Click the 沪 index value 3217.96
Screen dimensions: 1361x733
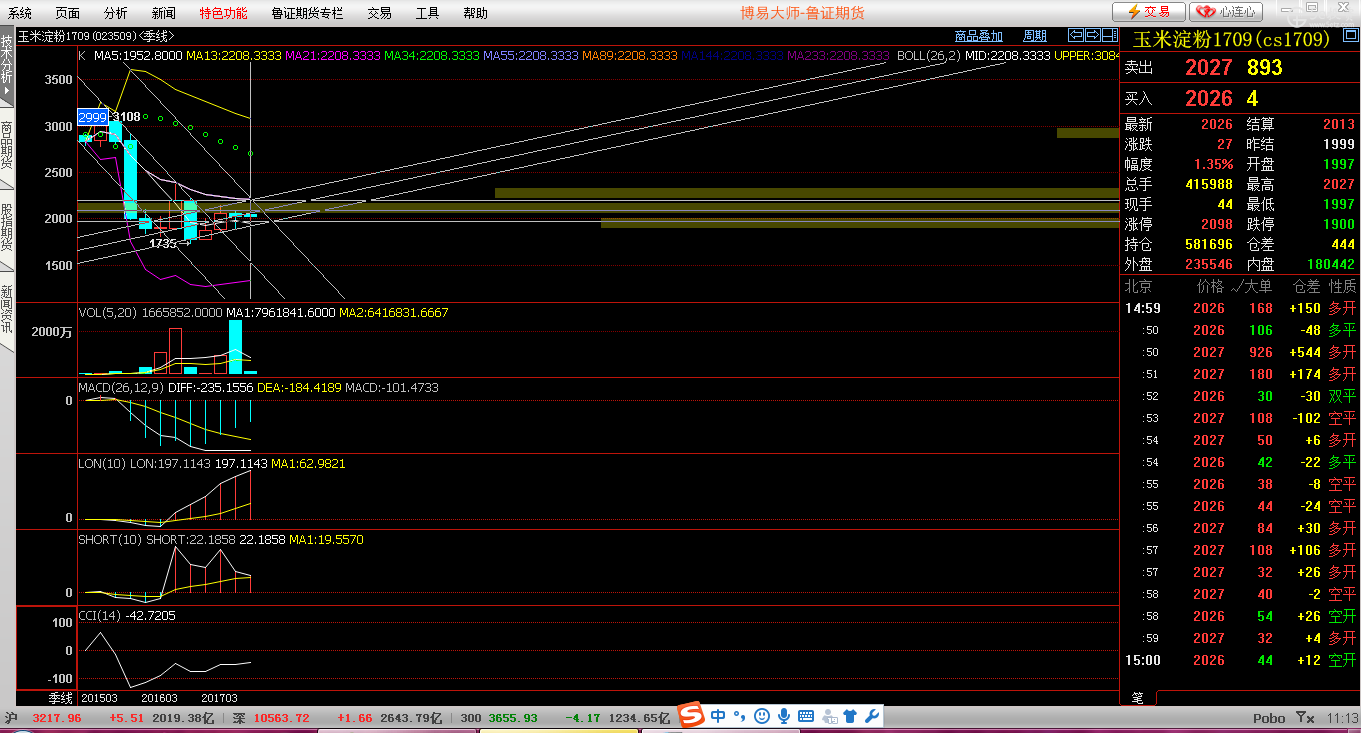[x=57, y=718]
